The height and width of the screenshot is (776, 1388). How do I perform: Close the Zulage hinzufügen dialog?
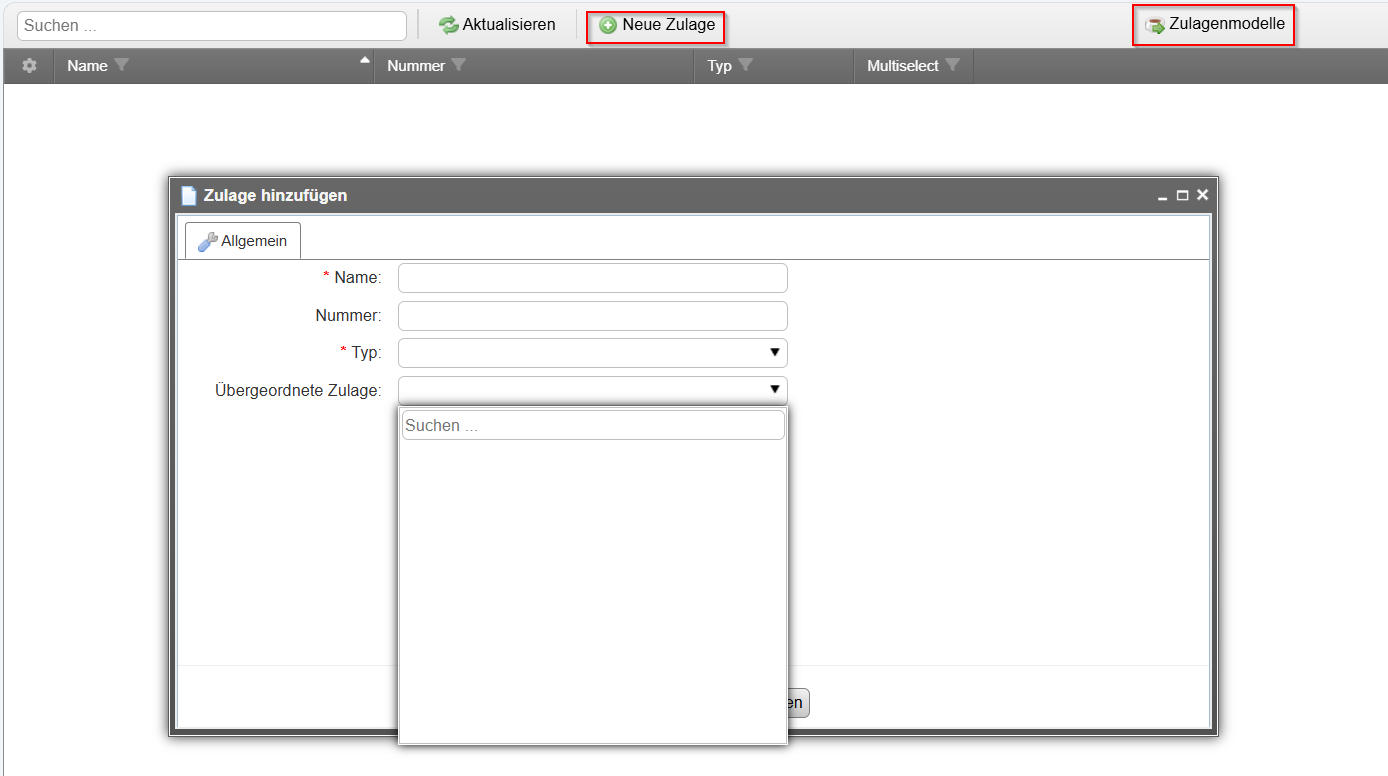[x=1202, y=195]
